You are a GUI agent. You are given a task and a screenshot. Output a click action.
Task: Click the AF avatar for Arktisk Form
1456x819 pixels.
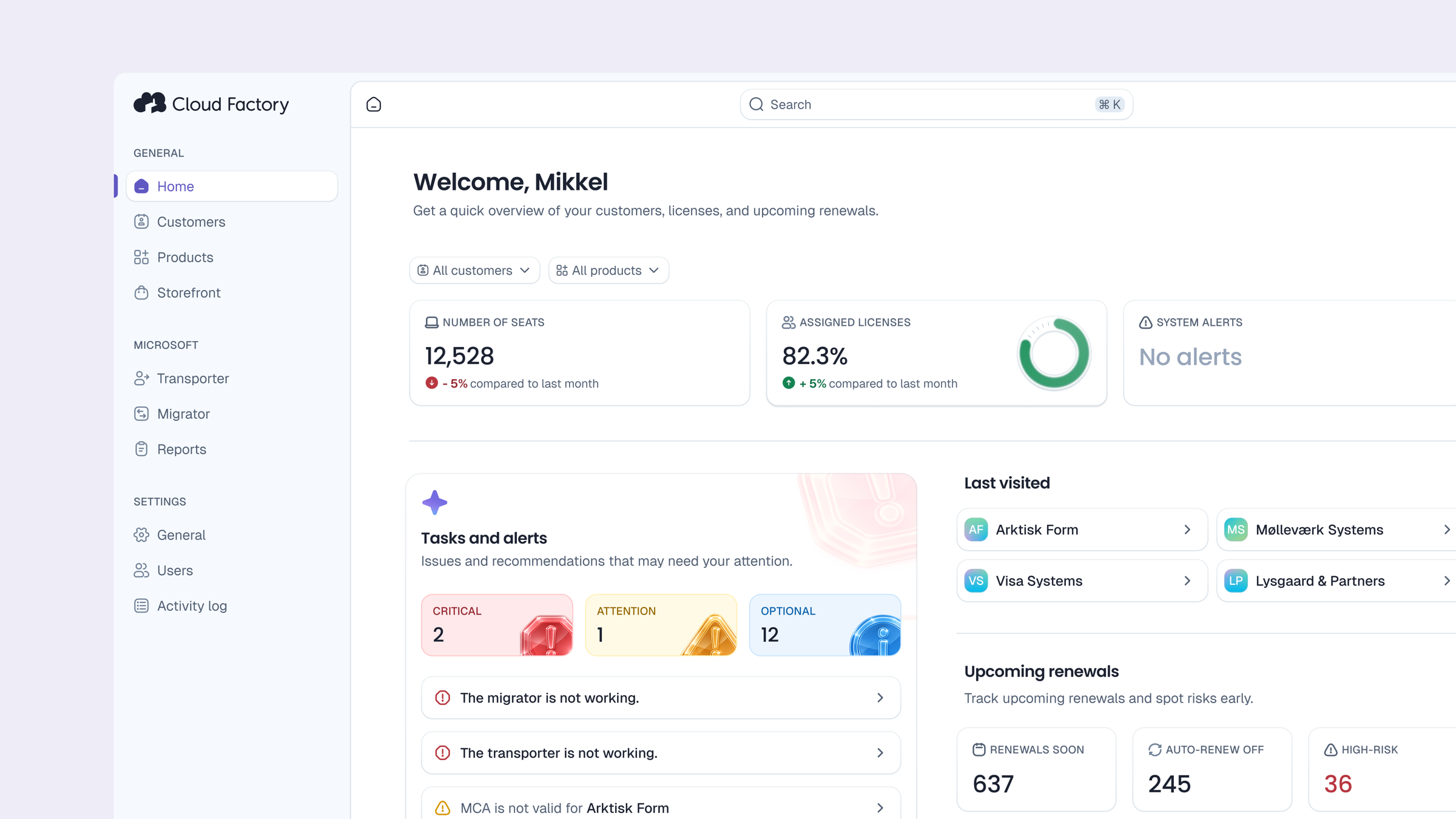[976, 530]
